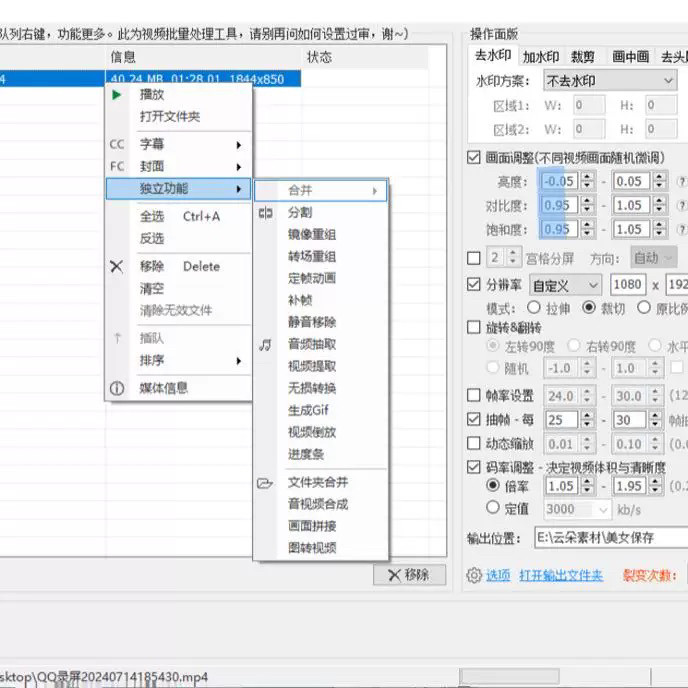
Task: Open the 分辨率 自定义 dropdown
Action: point(565,286)
